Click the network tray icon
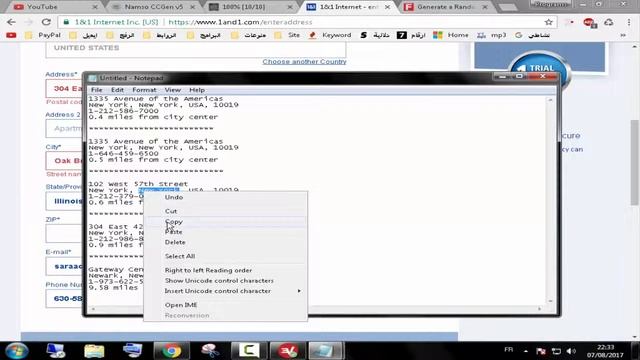640x360 pixels. [556, 351]
